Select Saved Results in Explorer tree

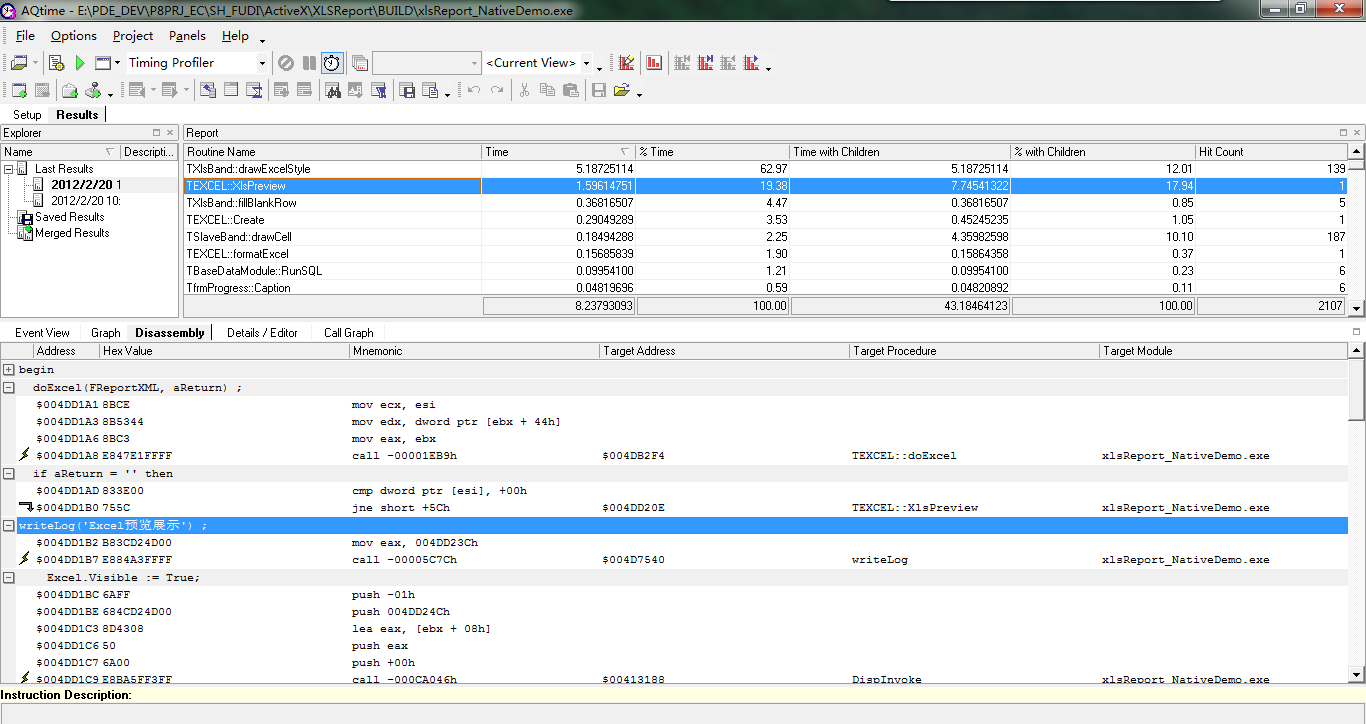click(69, 217)
